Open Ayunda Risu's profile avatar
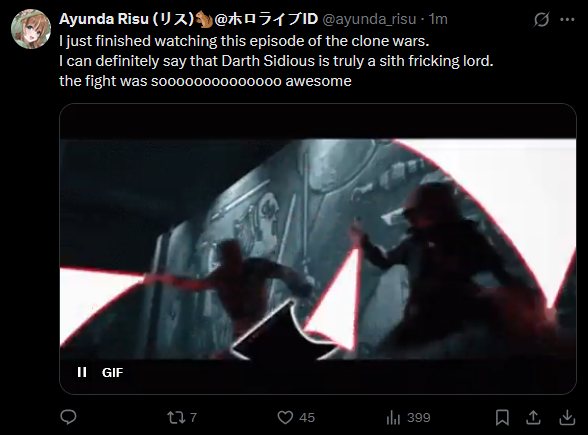The image size is (588, 435). coord(31,29)
